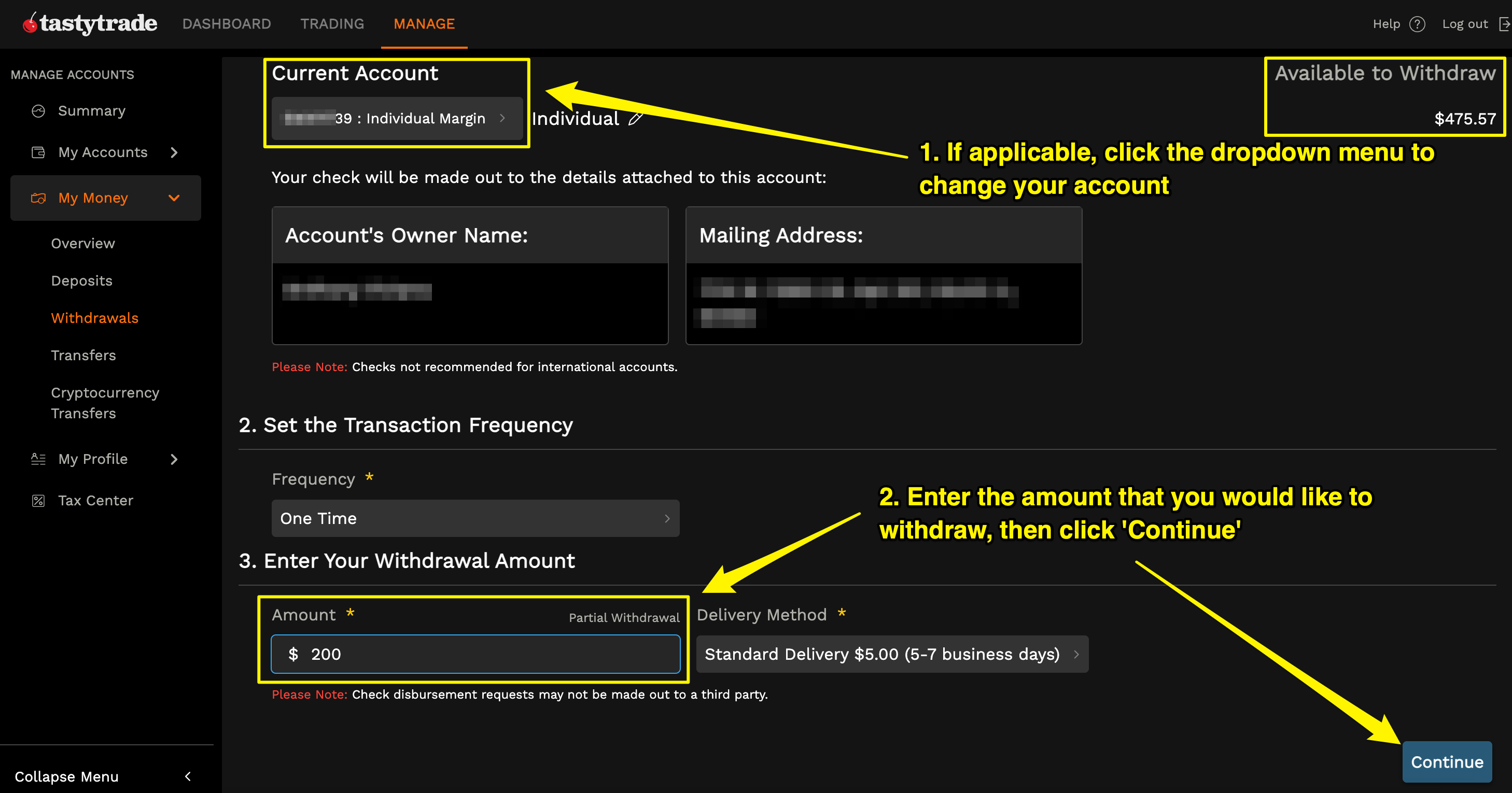This screenshot has width=1512, height=793.
Task: Select the Summary icon in sidebar
Action: click(x=38, y=110)
